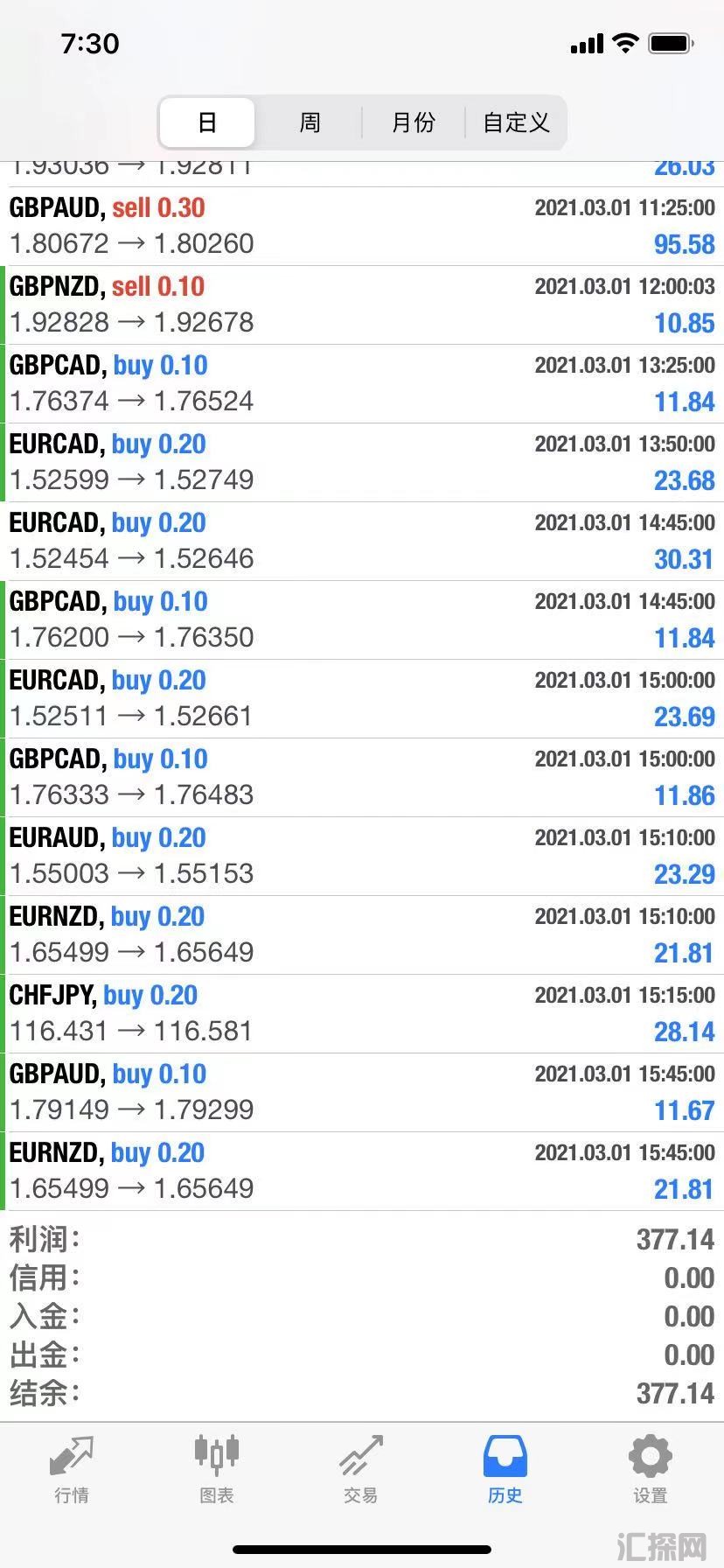Tap the Wi-Fi icon in status bar
724x1568 pixels.
(x=625, y=43)
